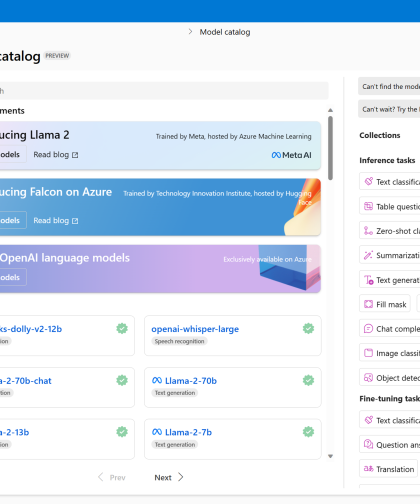Click the Text classification inference task icon

point(368,181)
